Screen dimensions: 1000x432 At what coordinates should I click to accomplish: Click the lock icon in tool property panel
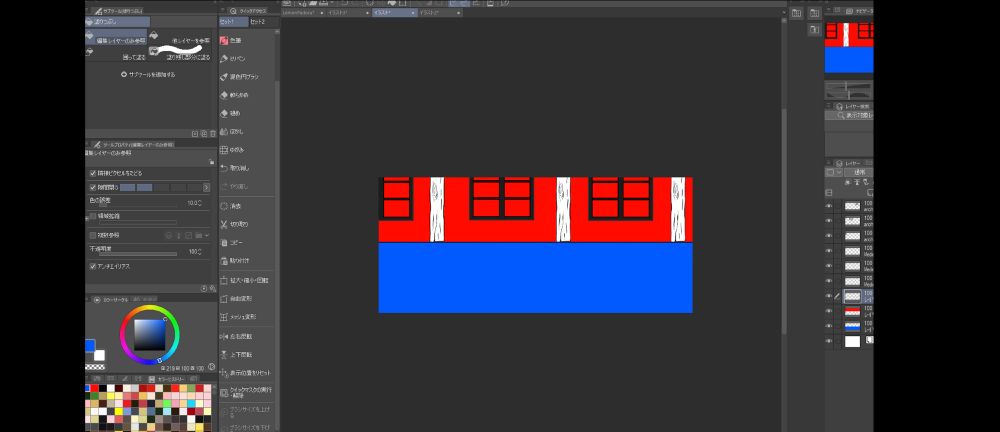click(x=211, y=162)
